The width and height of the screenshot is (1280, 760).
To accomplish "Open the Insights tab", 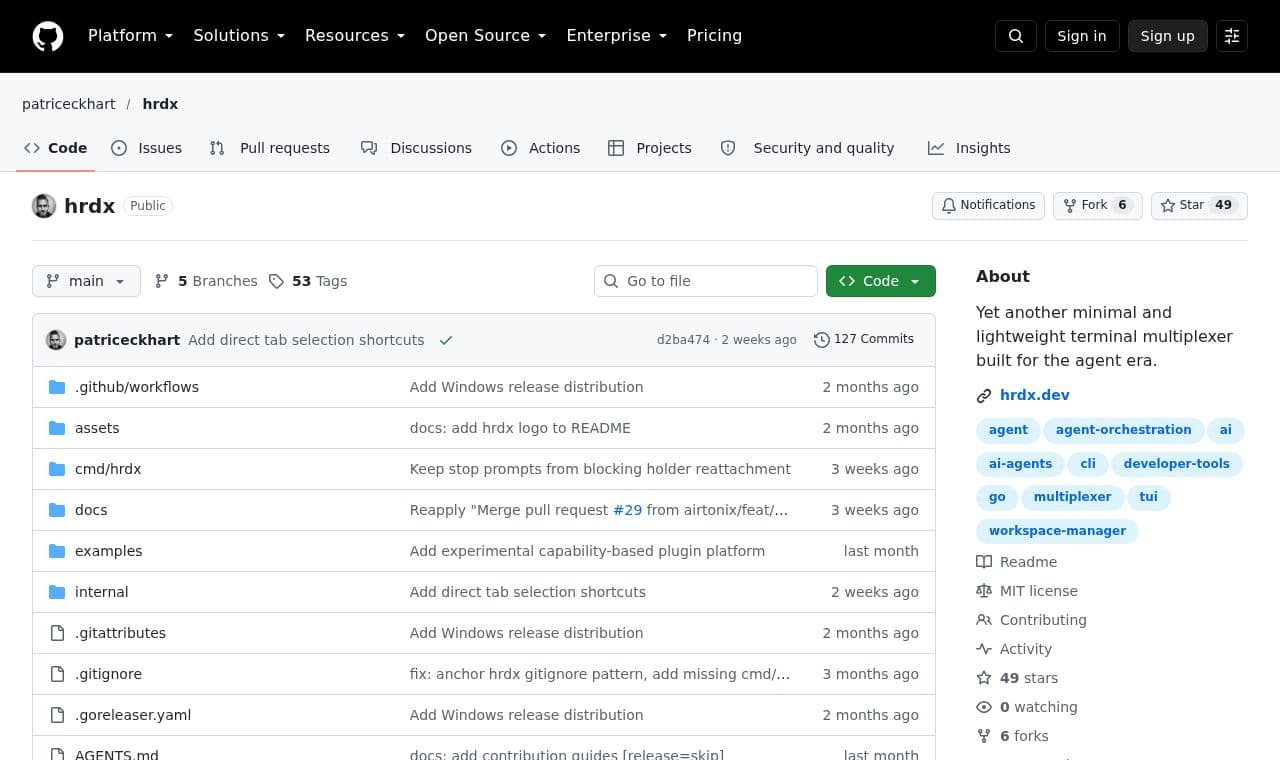I will [969, 148].
